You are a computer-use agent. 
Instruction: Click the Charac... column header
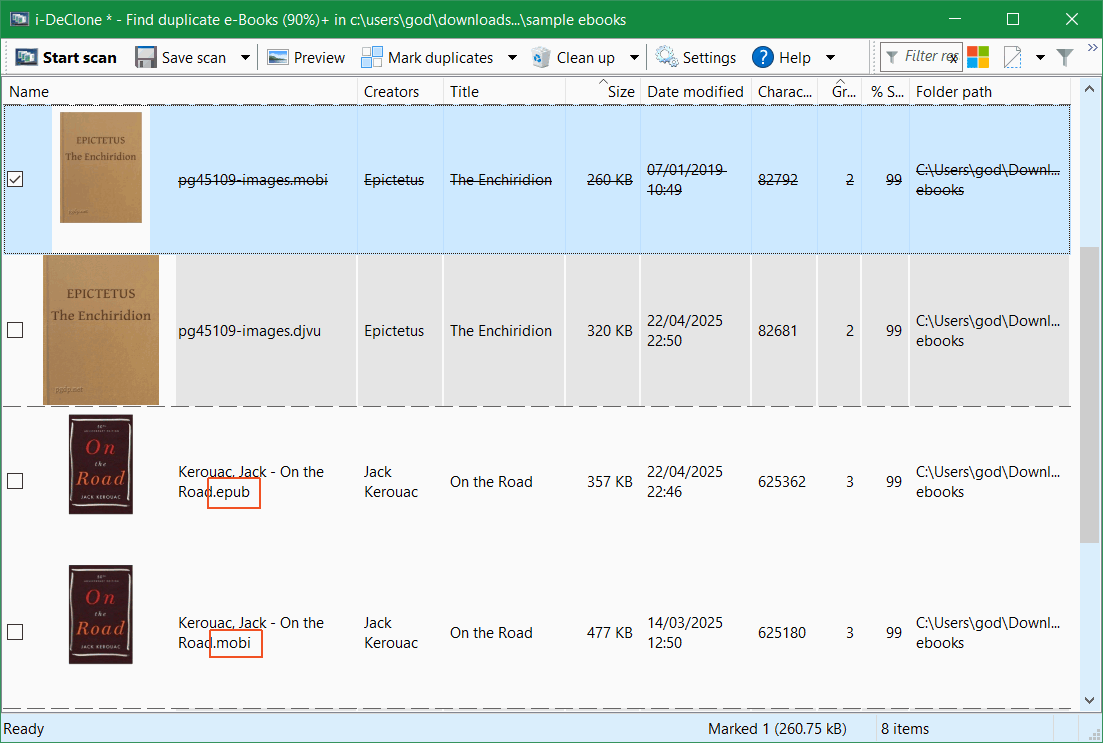(x=784, y=91)
